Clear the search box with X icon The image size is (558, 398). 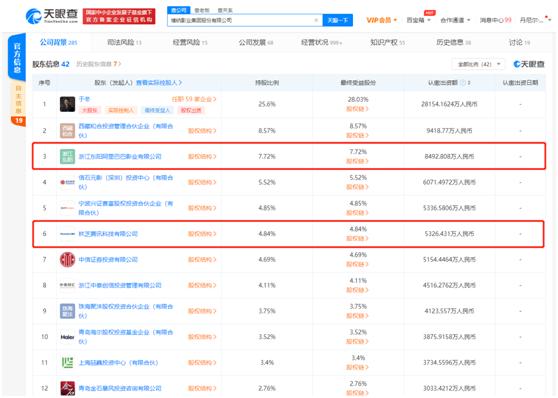pyautogui.click(x=316, y=20)
